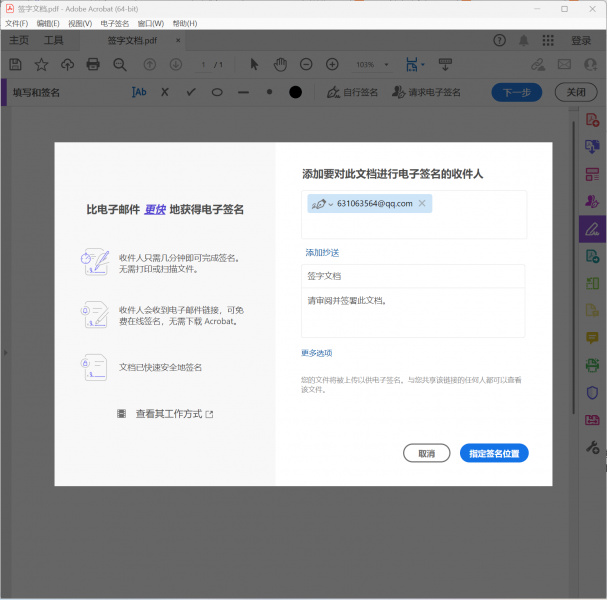Open the black color swatch
607x600 pixels.
pyautogui.click(x=295, y=92)
